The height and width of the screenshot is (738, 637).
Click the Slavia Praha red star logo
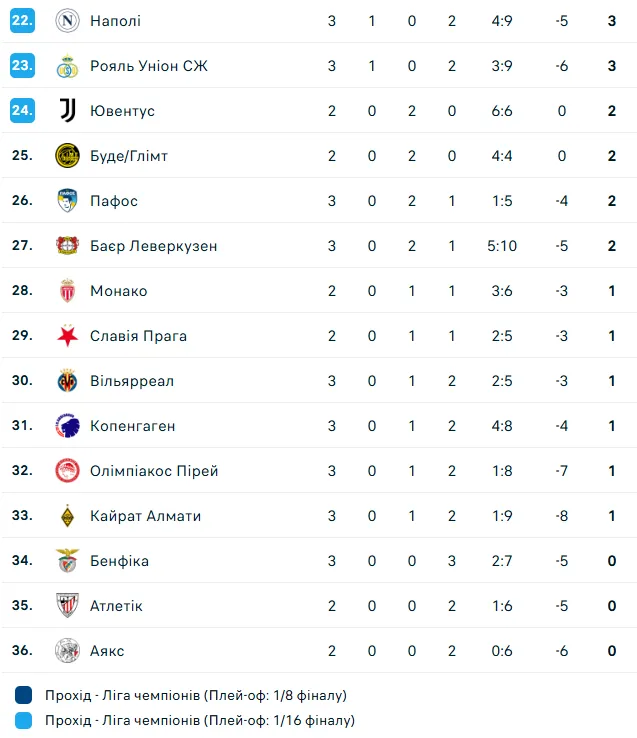pyautogui.click(x=67, y=336)
